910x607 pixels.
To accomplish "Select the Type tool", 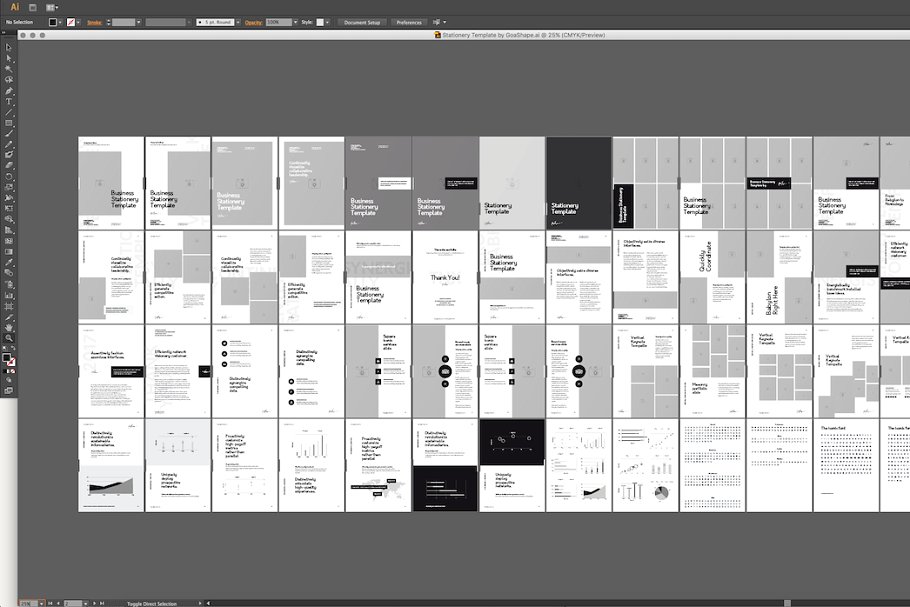I will (x=7, y=99).
